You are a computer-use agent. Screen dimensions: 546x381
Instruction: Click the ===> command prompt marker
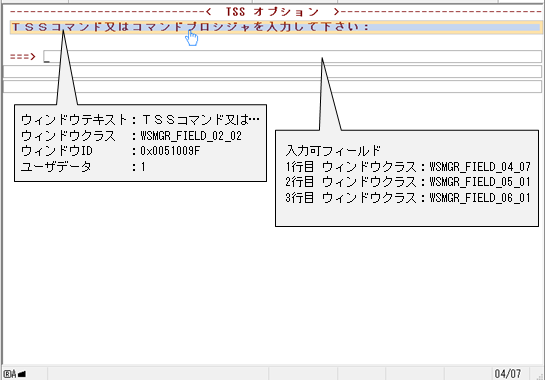23,56
